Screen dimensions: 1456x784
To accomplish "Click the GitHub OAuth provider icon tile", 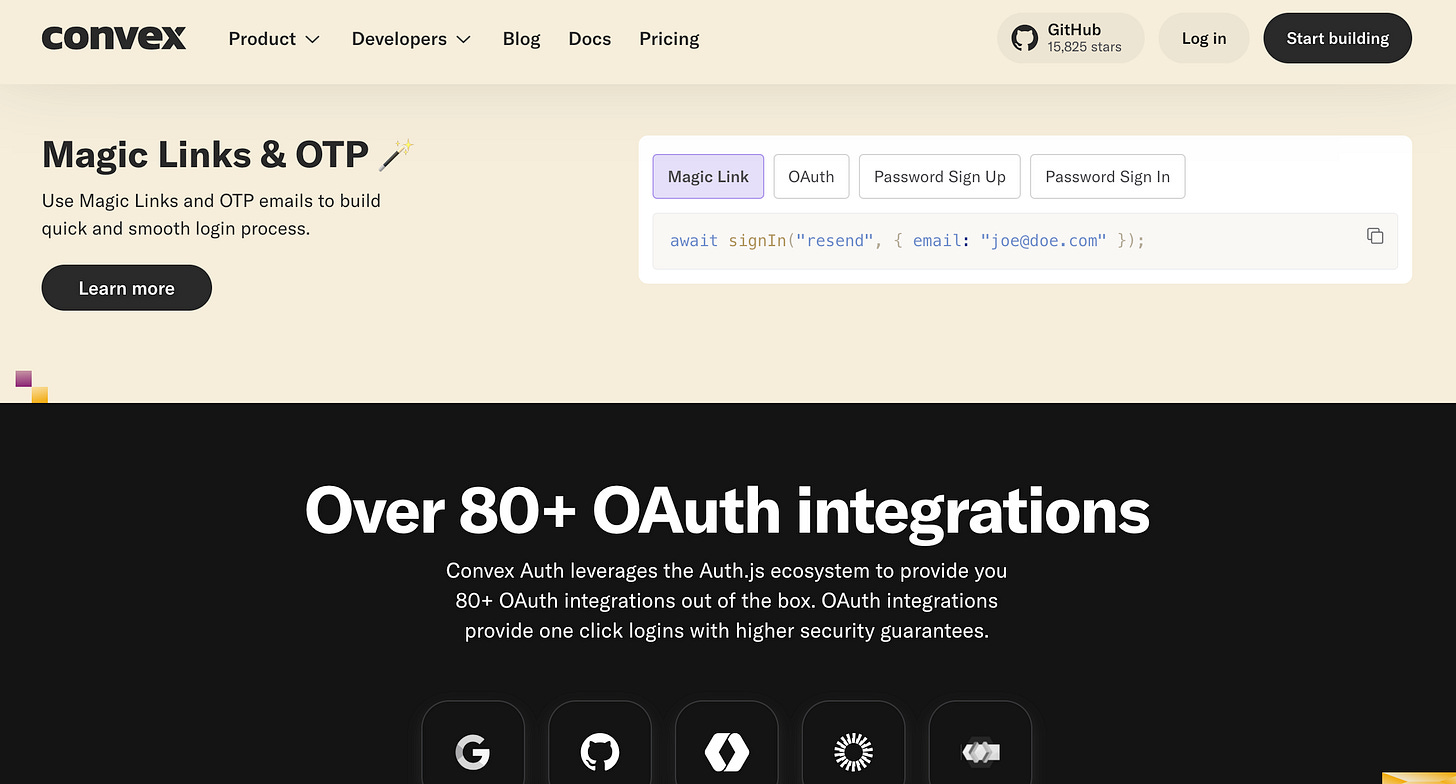I will 600,742.
